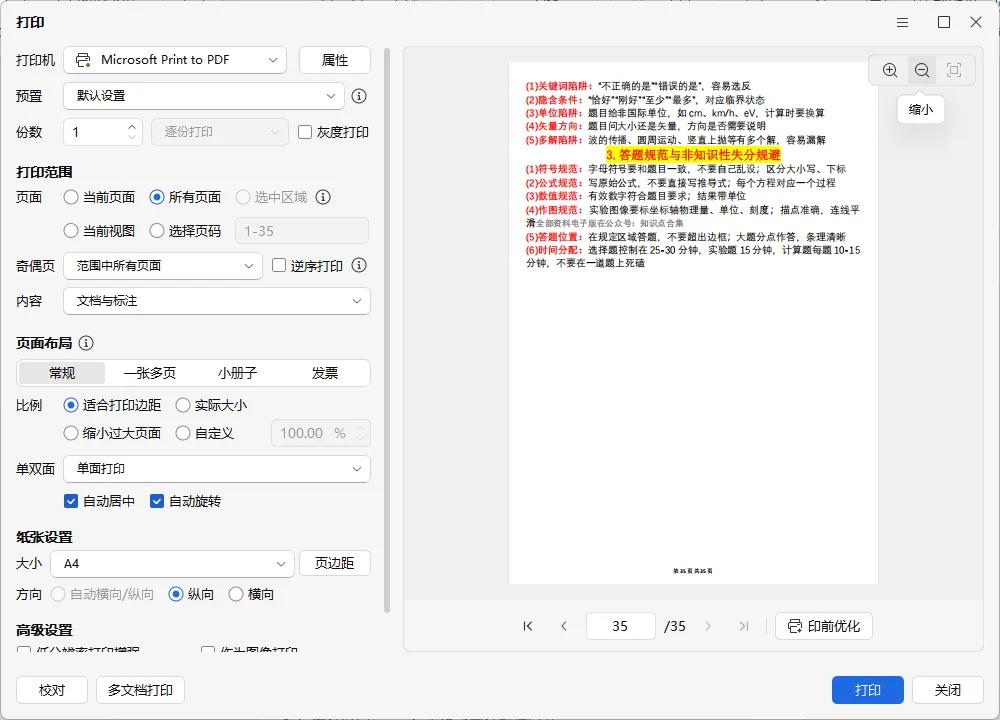Click the blue 打印 print button
Image resolution: width=1000 pixels, height=720 pixels.
[x=867, y=690]
